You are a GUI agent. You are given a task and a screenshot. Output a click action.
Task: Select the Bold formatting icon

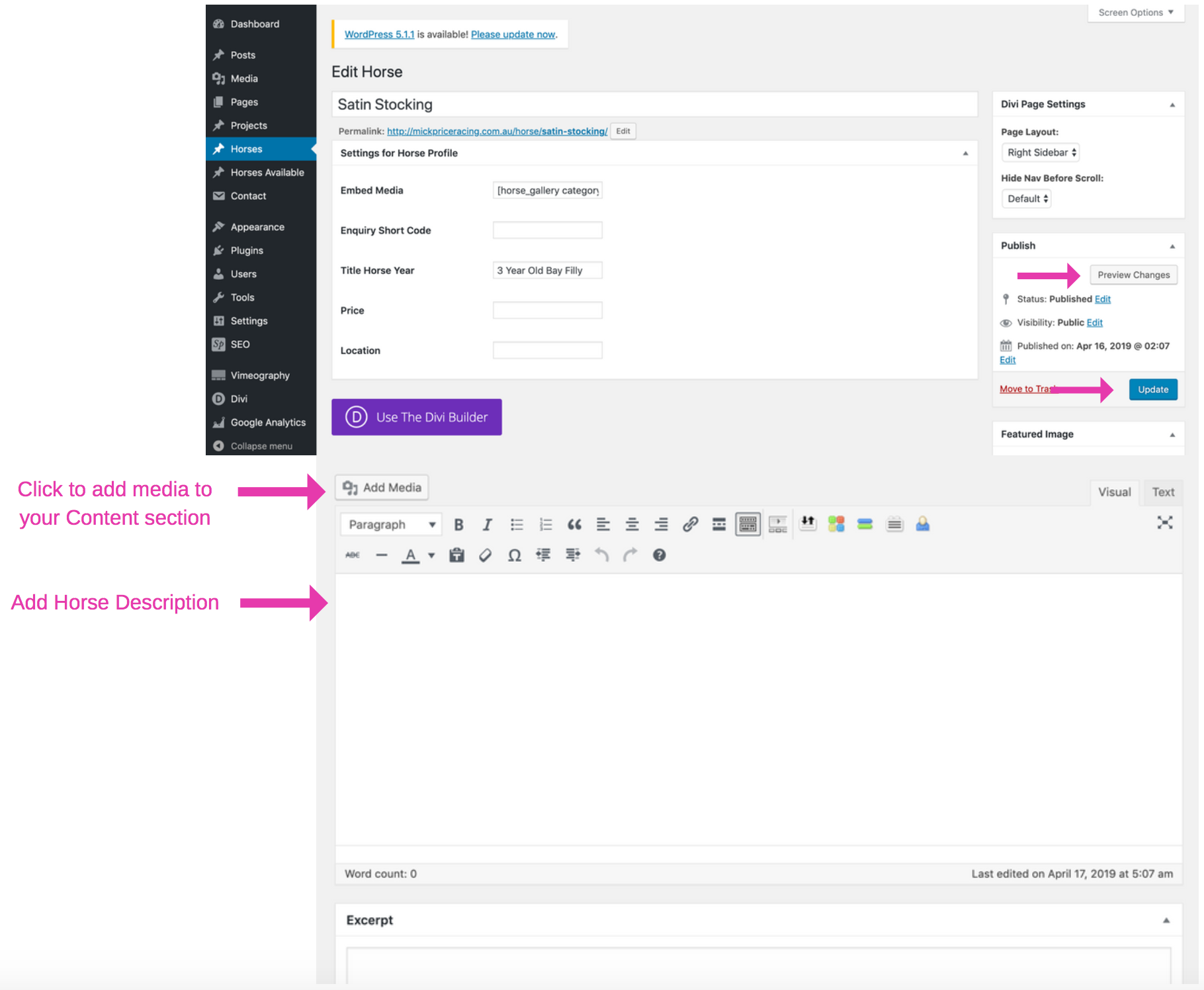tap(458, 523)
